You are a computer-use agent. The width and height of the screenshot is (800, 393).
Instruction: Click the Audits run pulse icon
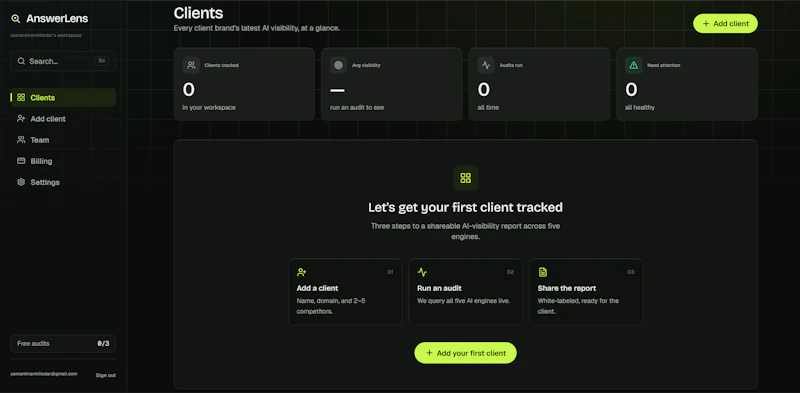point(486,65)
